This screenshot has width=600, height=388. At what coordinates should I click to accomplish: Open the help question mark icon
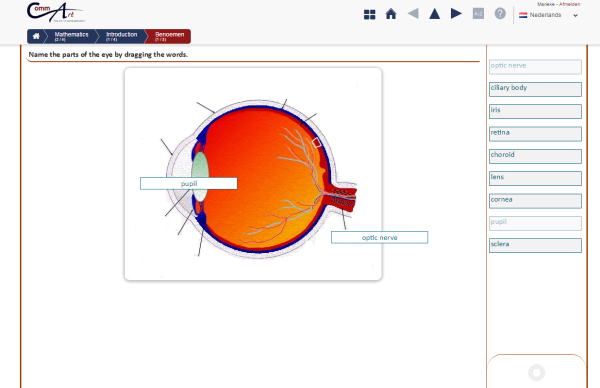click(500, 13)
